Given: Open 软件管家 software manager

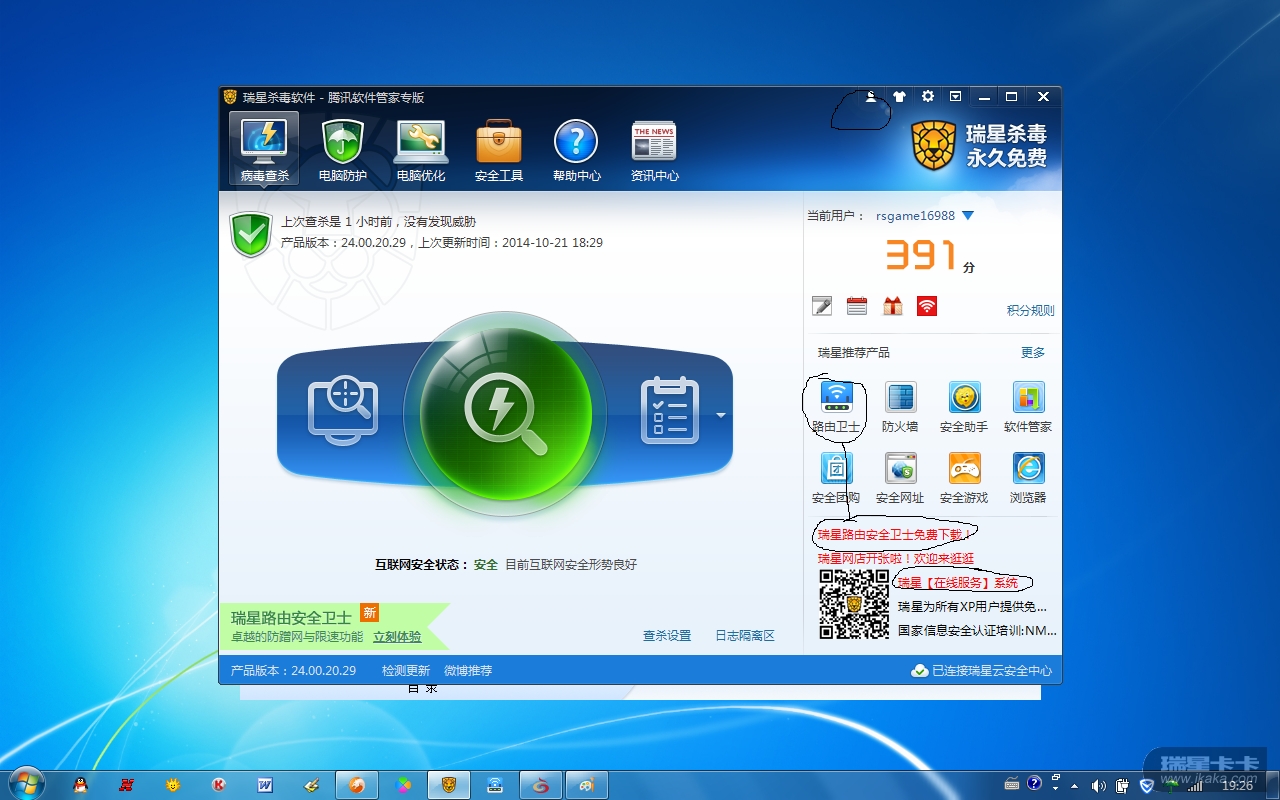Looking at the screenshot, I should 1028,407.
